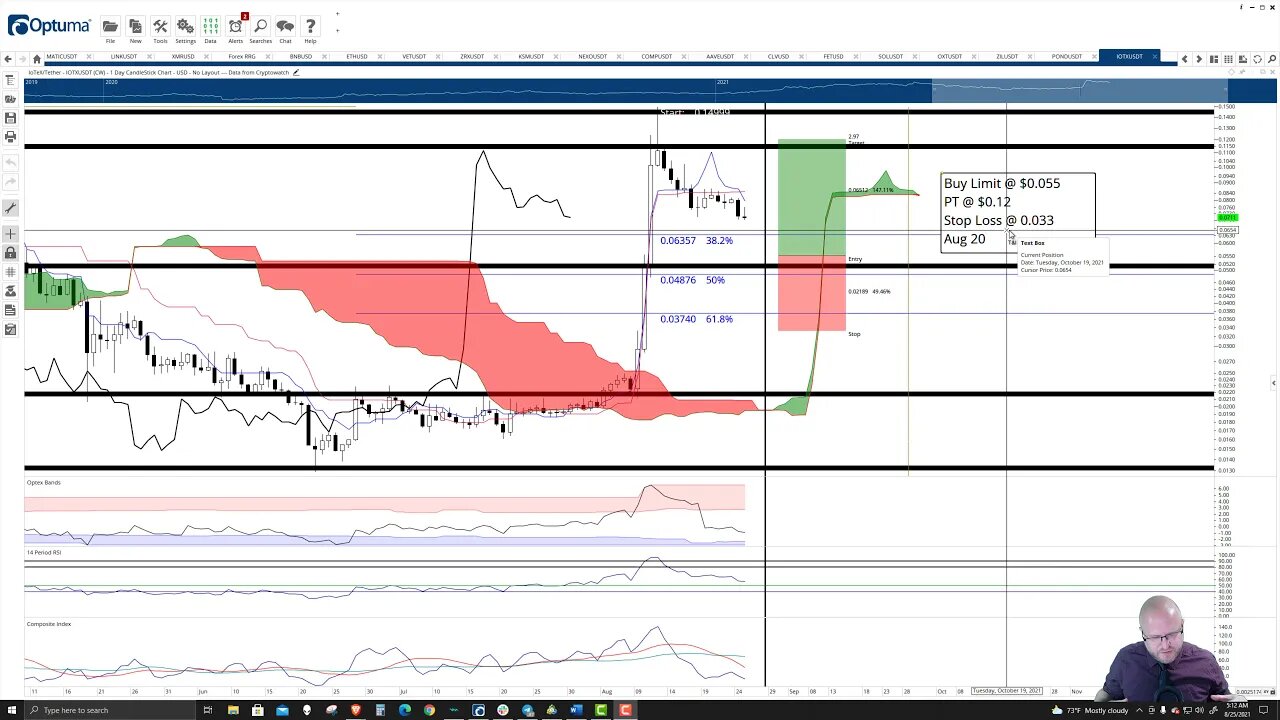Open the SOLUSDT tab
The height and width of the screenshot is (720, 1280).
[890, 57]
